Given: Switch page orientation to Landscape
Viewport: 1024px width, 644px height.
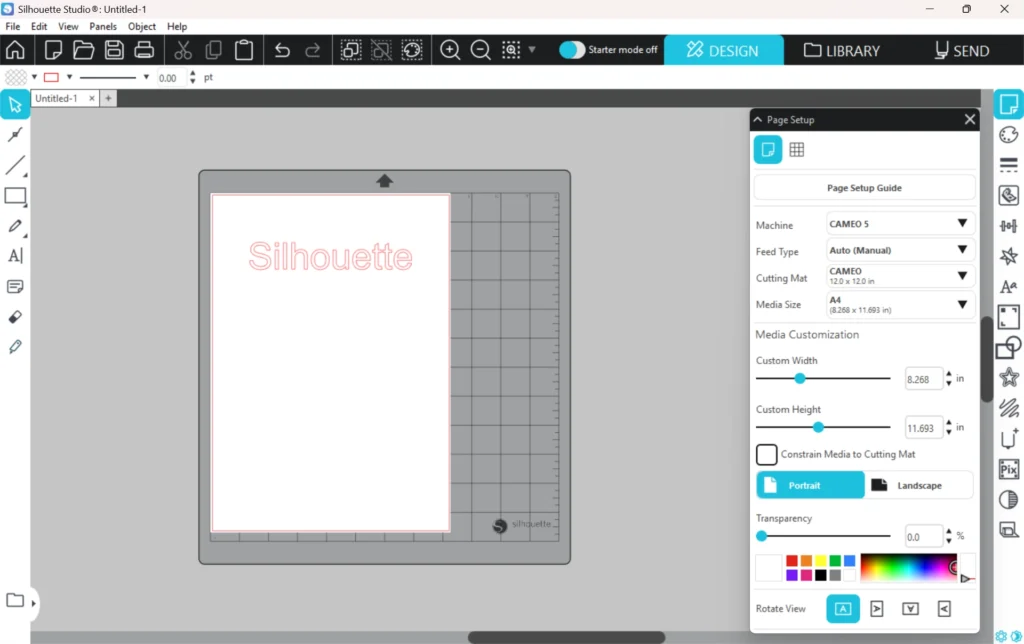Looking at the screenshot, I should (x=918, y=485).
